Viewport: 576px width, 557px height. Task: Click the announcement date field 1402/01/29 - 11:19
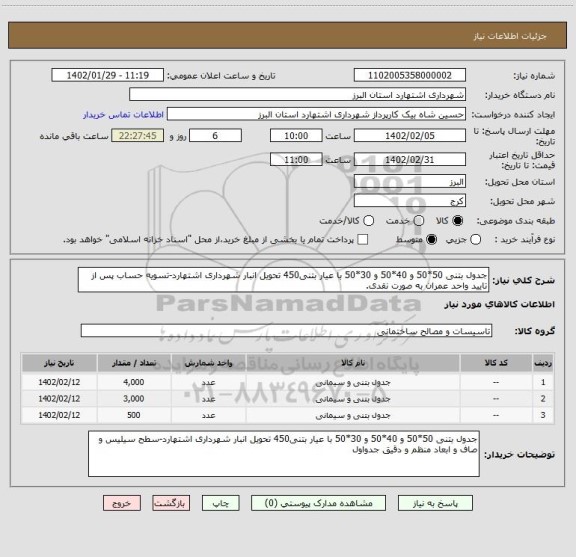pyautogui.click(x=108, y=75)
